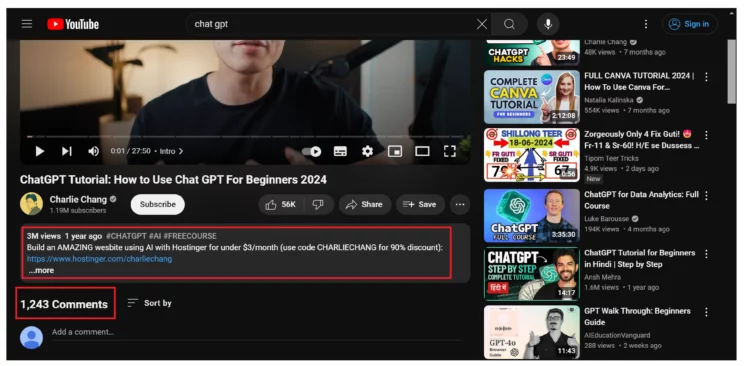This screenshot has height=366, width=744.
Task: Open the Luke Barousse channel
Action: click(x=606, y=219)
